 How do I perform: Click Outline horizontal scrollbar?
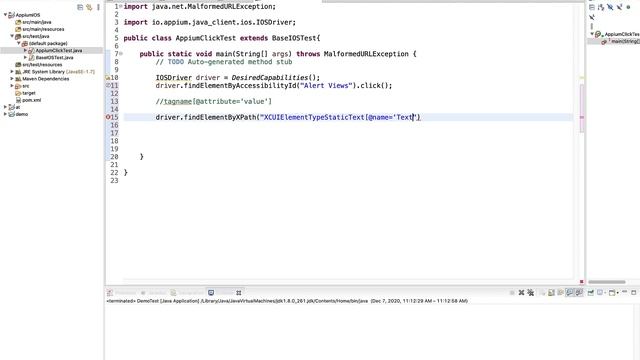pyautogui.click(x=607, y=282)
